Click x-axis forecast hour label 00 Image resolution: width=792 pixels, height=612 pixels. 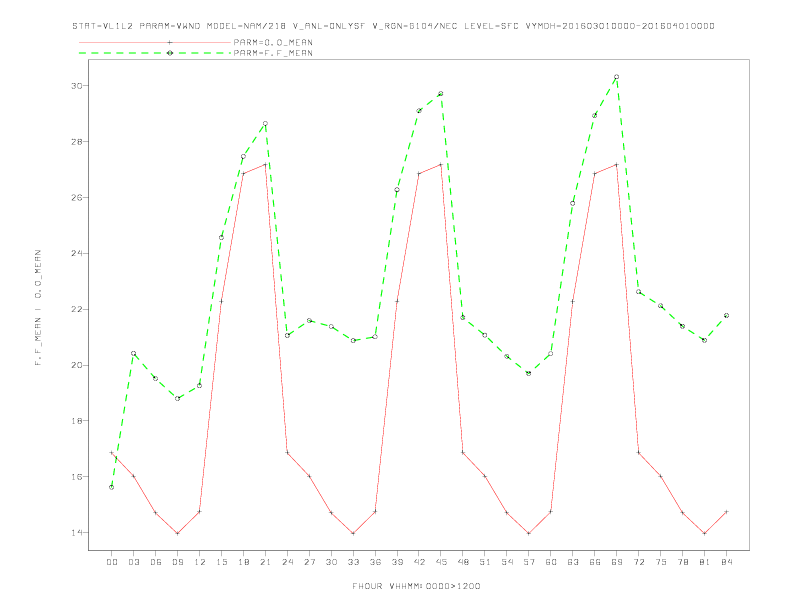click(x=112, y=562)
